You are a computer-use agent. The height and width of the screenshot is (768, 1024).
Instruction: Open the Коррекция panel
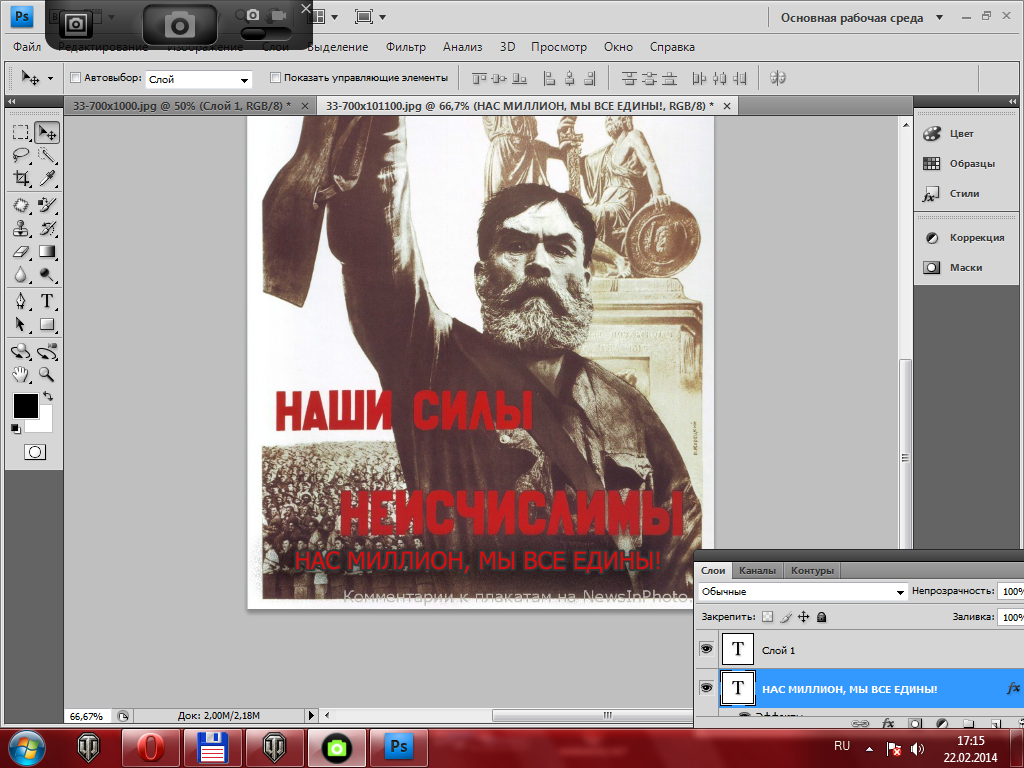tap(966, 237)
